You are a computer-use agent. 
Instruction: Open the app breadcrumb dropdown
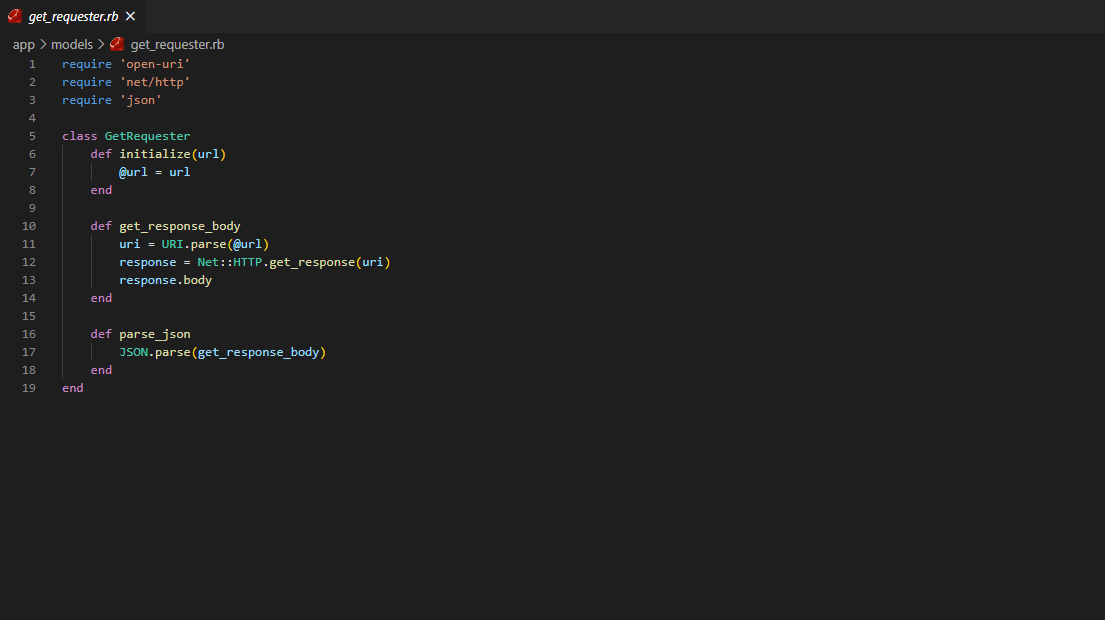pos(23,44)
